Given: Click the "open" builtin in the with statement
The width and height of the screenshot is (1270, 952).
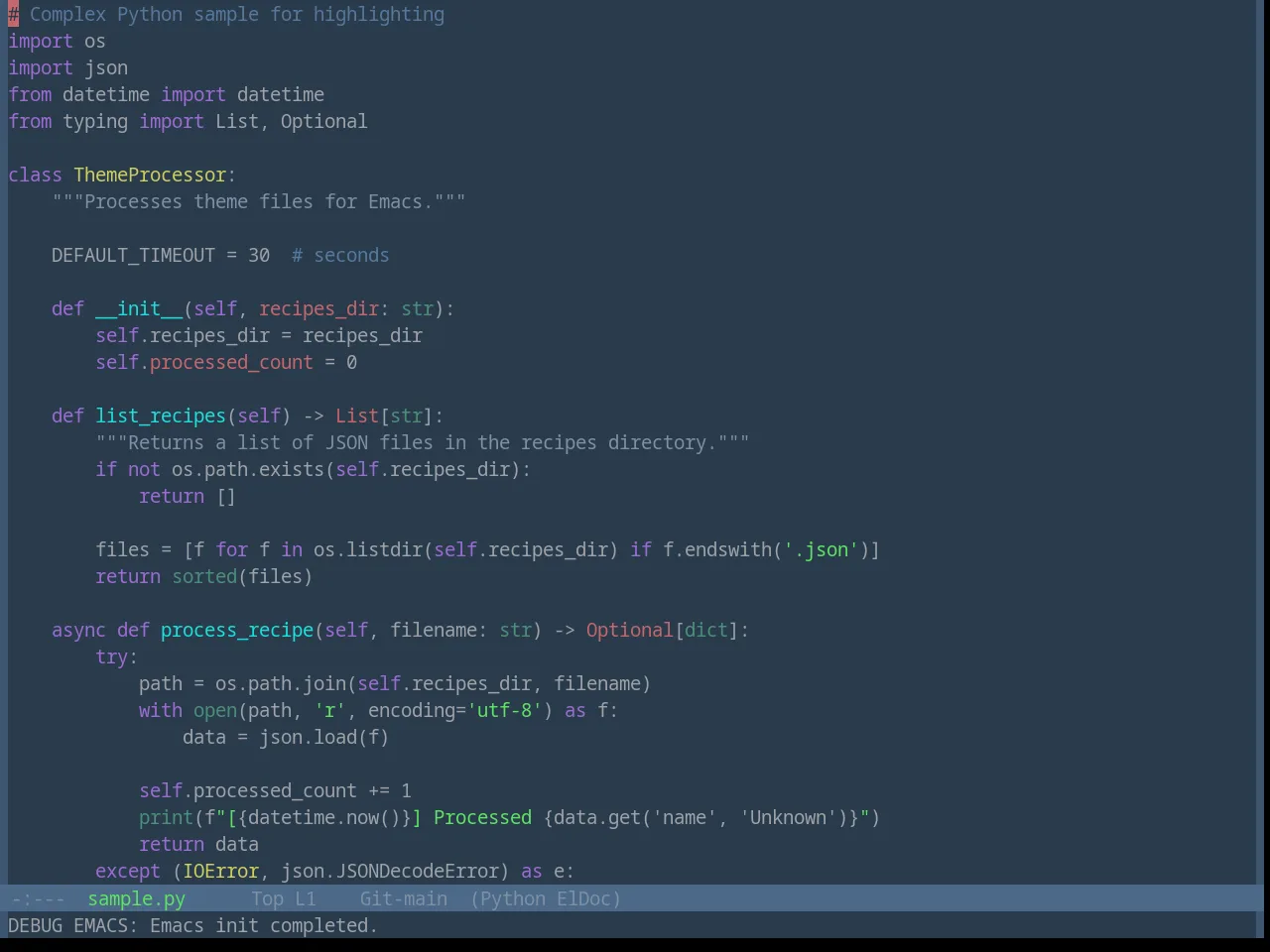Looking at the screenshot, I should coord(215,710).
